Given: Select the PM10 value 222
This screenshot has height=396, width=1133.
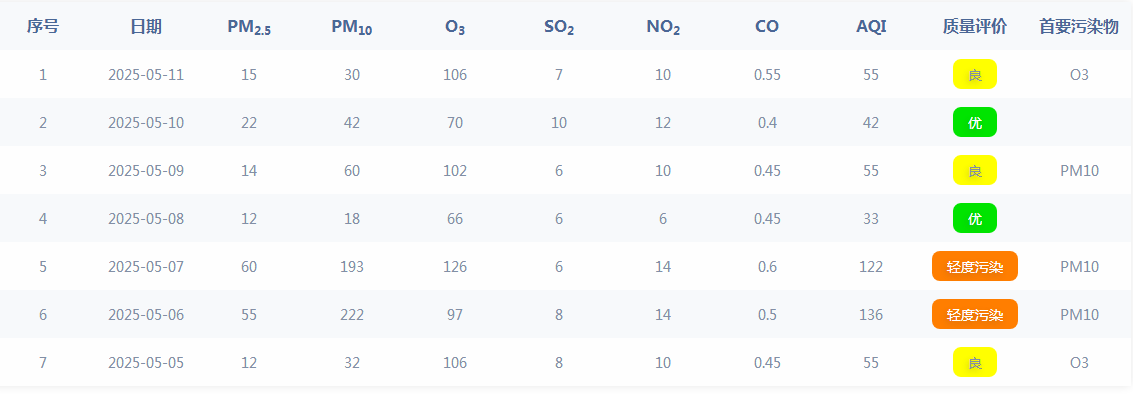Looking at the screenshot, I should pos(352,314).
